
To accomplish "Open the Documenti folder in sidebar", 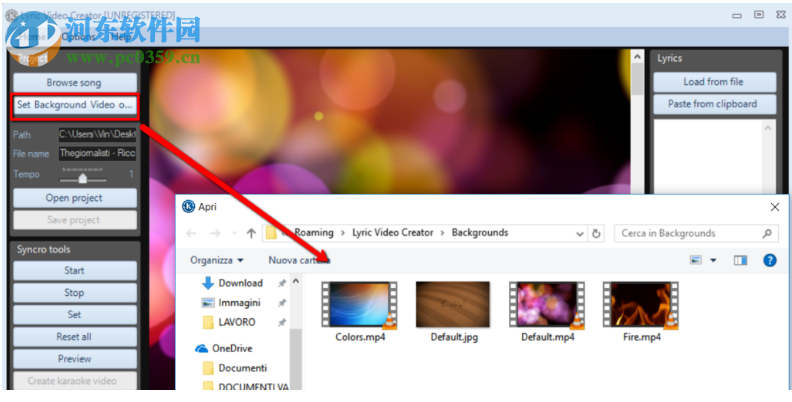I will 235,368.
